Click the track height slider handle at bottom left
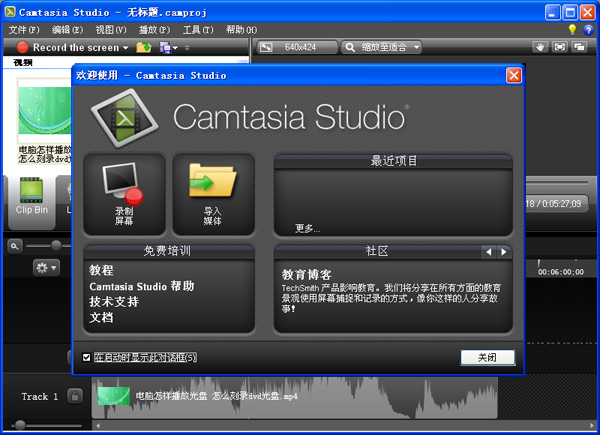This screenshot has height=435, width=600. pos(20,425)
